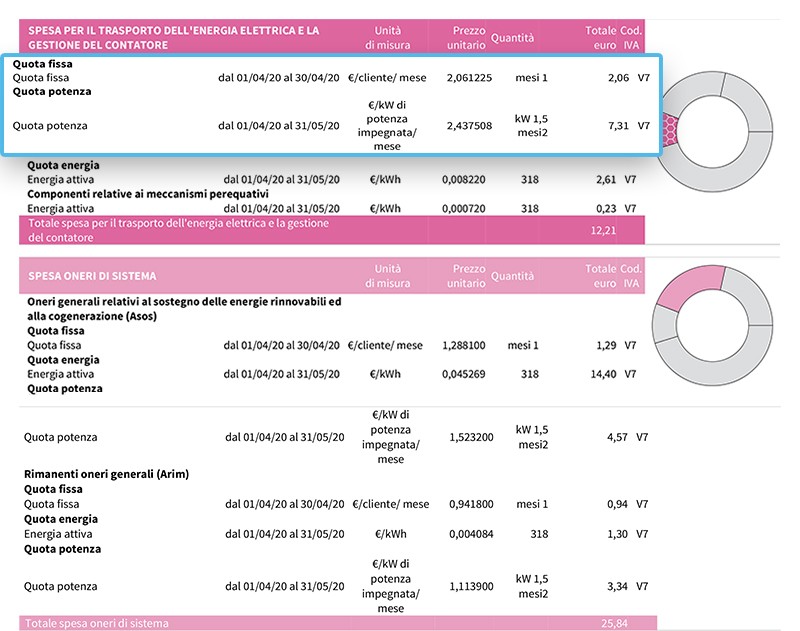The image size is (800, 631).
Task: Click the unit price 0,045269
Action: tap(463, 374)
